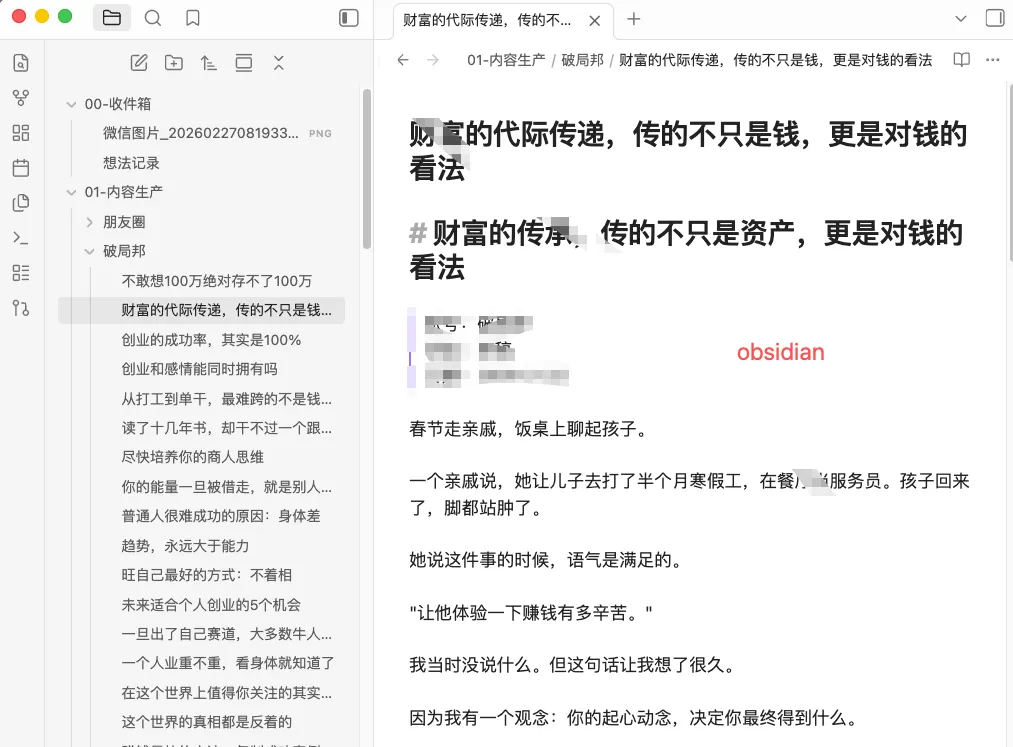Click paragraph 我当时没说什么
Viewport: 1013px width, 747px height.
[x=572, y=664]
